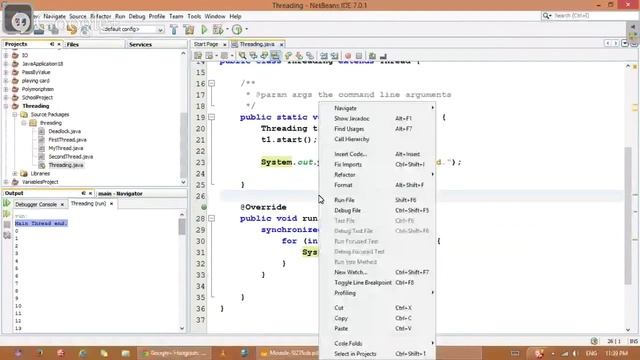
Task: Click Find Selection magnifier in editor toolbar
Action: [x=242, y=56]
